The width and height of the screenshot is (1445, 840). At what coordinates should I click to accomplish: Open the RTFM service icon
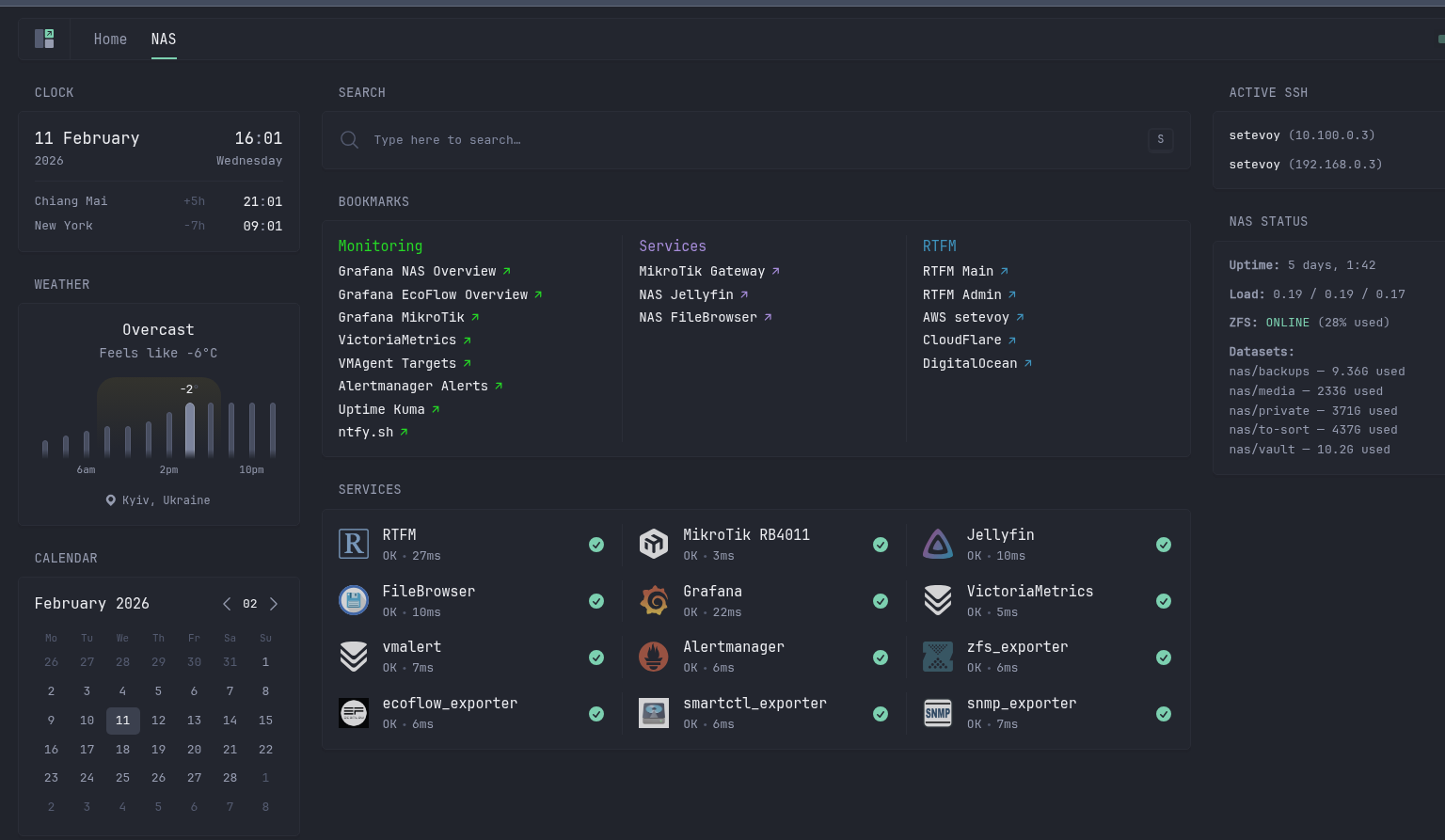pyautogui.click(x=354, y=544)
